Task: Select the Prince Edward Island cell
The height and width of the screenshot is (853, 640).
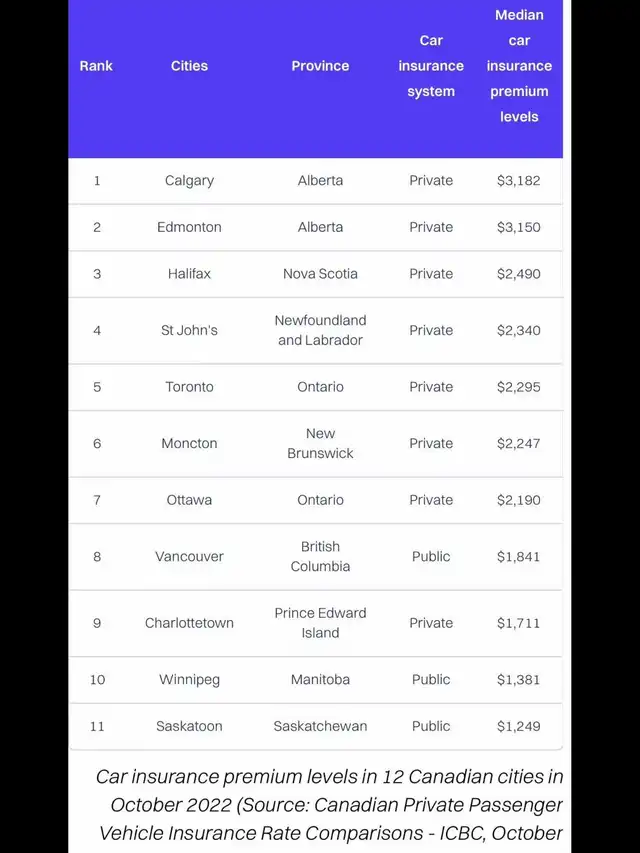Action: [x=320, y=623]
